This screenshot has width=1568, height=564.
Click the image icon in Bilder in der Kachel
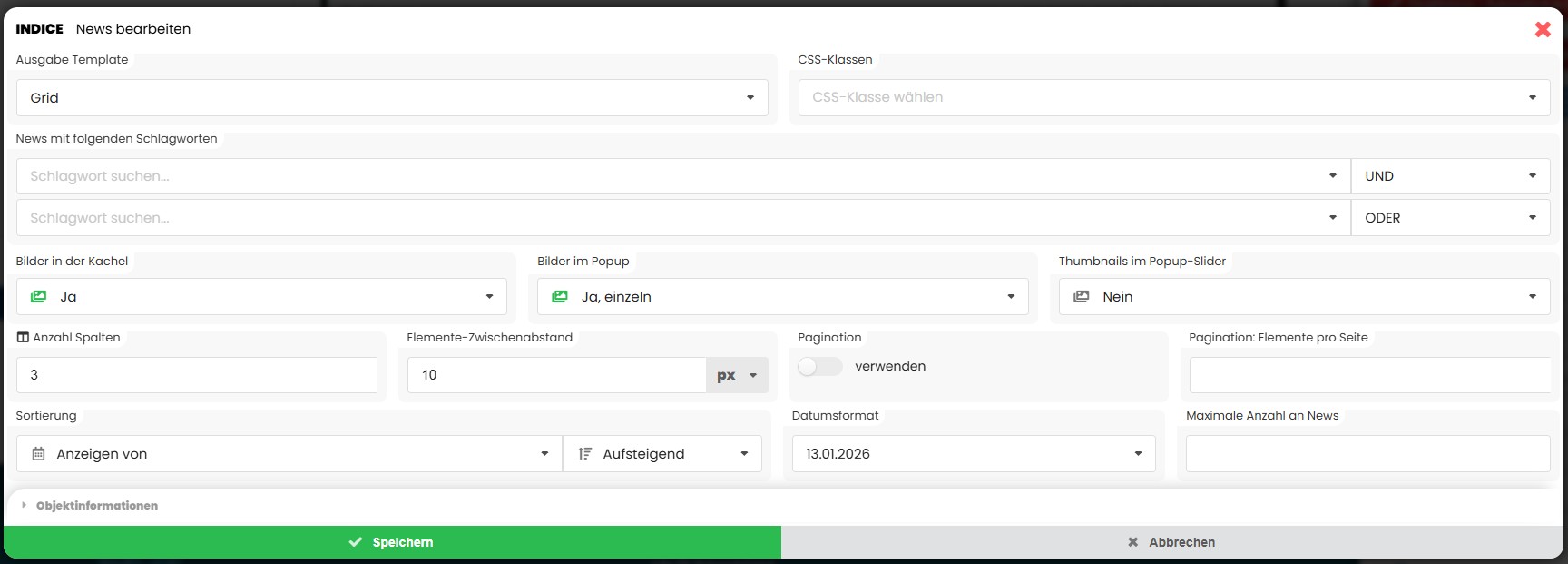[38, 297]
